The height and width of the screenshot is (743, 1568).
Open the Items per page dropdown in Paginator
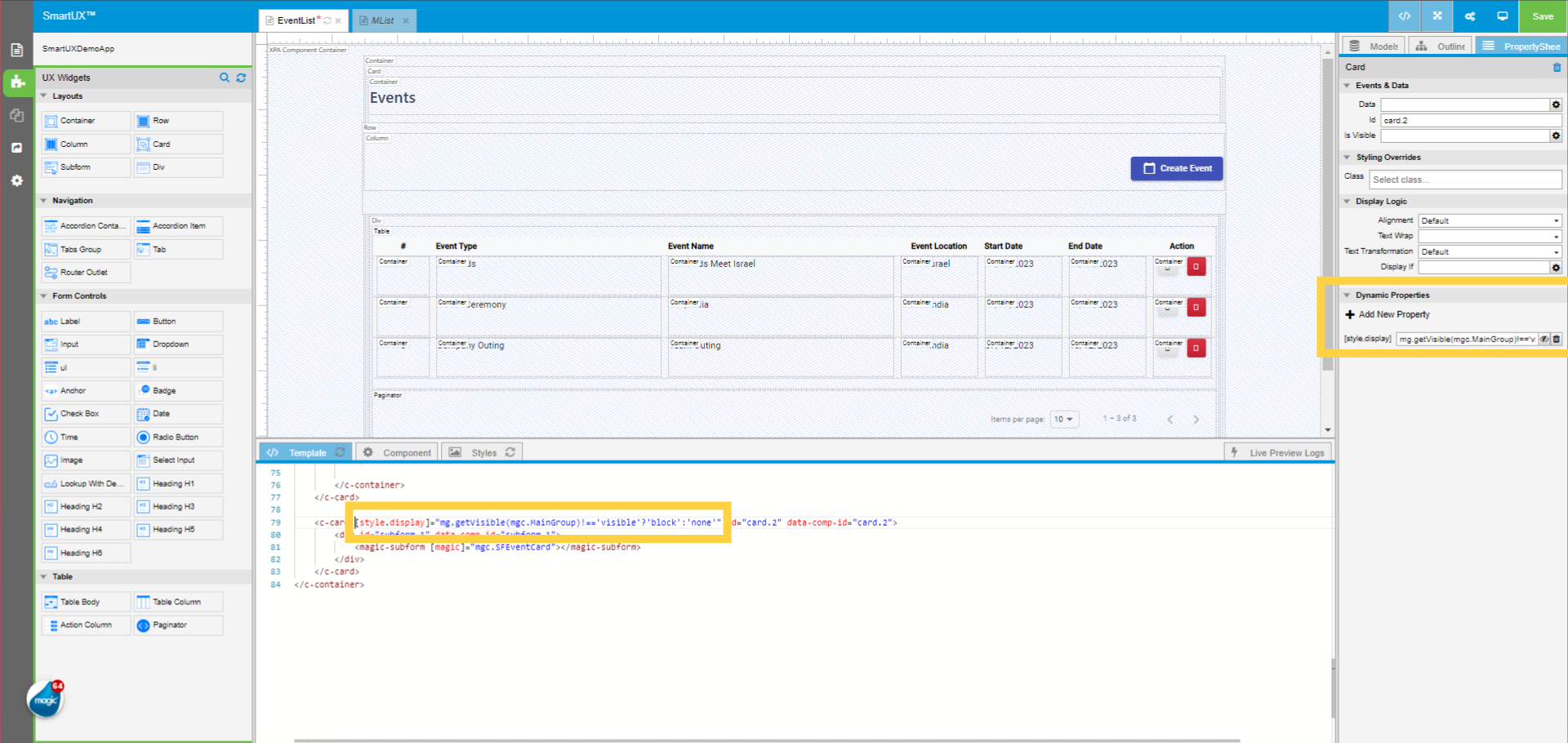[x=1064, y=419]
